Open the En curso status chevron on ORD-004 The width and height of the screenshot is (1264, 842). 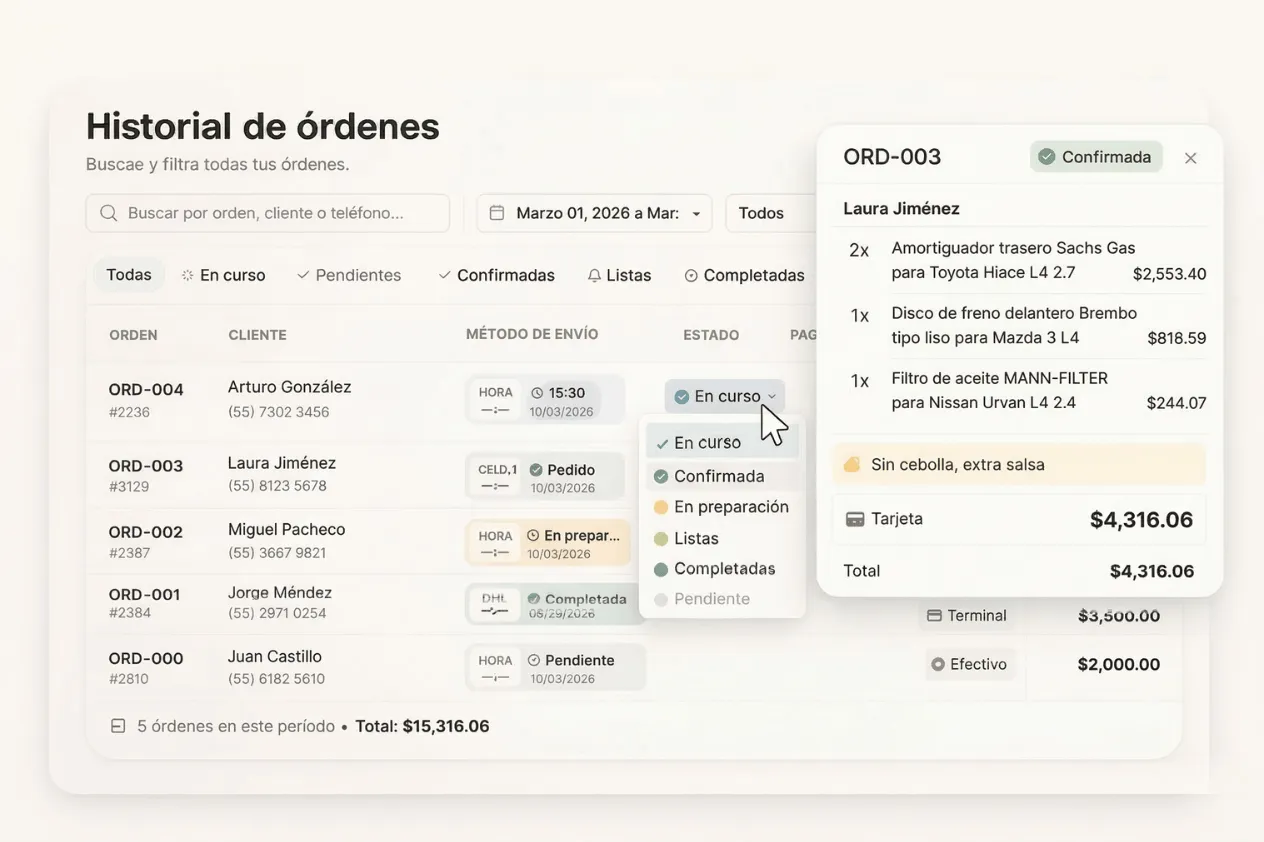click(x=773, y=395)
